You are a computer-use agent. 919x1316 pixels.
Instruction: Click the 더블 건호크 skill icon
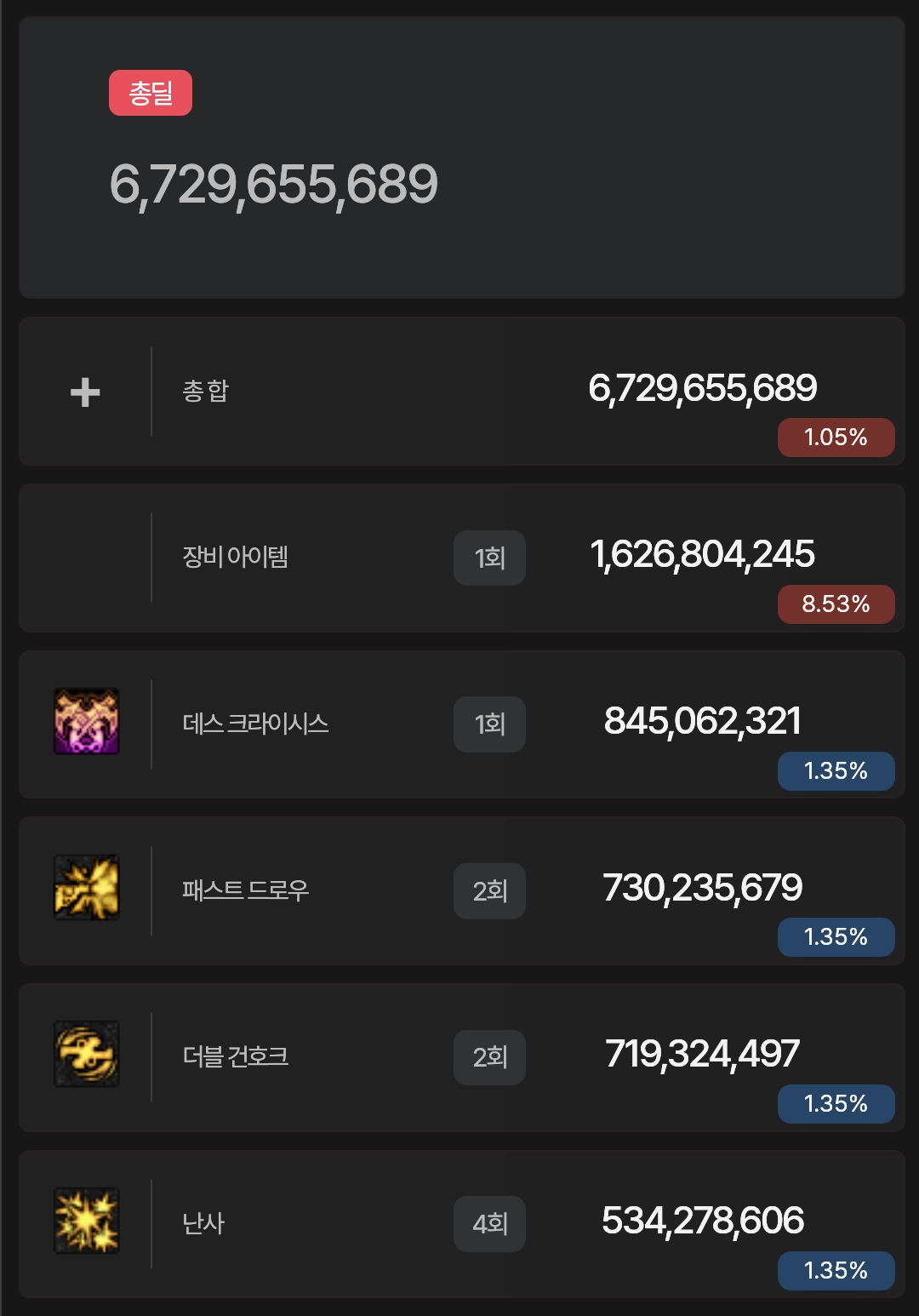coord(87,1054)
